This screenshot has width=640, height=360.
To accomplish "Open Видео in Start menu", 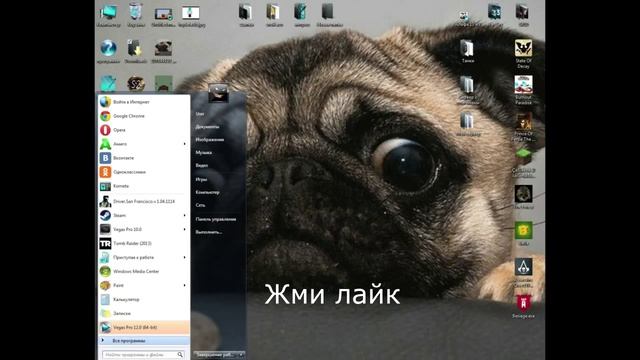I will pyautogui.click(x=202, y=165).
